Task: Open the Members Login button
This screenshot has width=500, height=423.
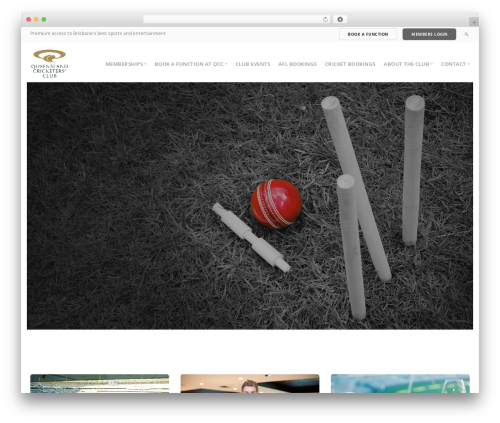Action: tap(429, 34)
